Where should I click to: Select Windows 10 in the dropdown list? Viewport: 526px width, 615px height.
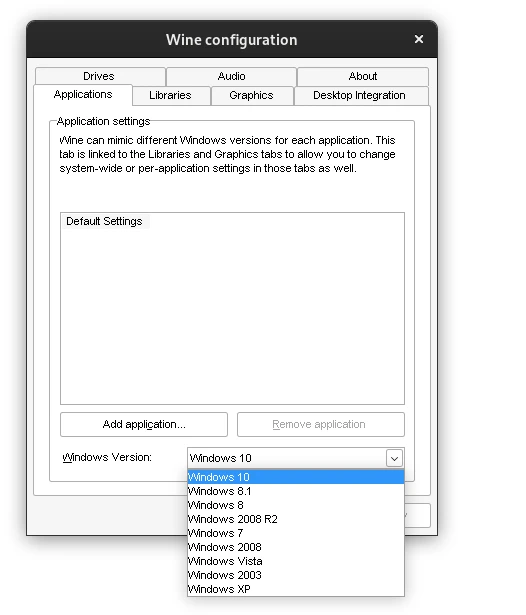point(296,477)
